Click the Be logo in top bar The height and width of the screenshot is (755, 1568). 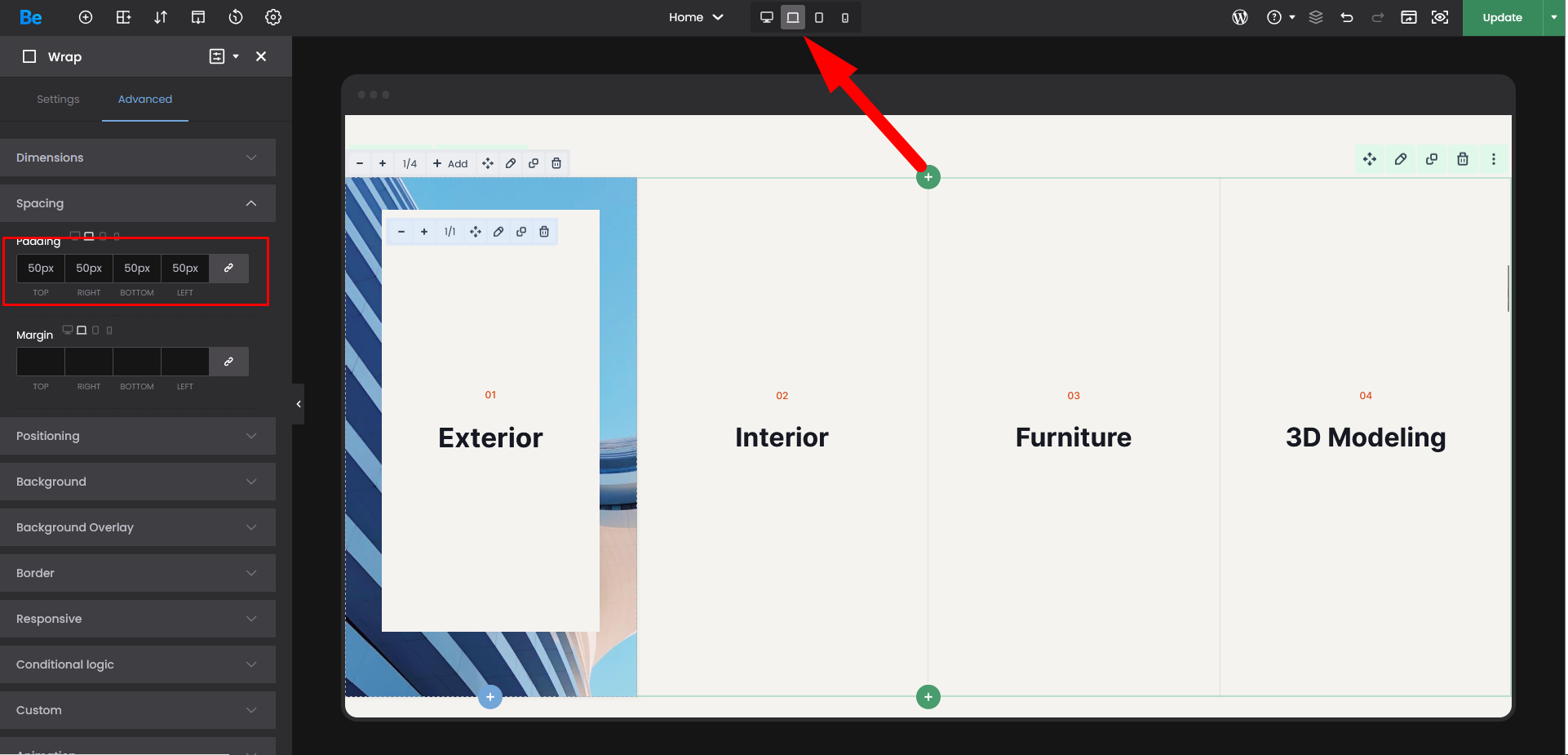31,17
